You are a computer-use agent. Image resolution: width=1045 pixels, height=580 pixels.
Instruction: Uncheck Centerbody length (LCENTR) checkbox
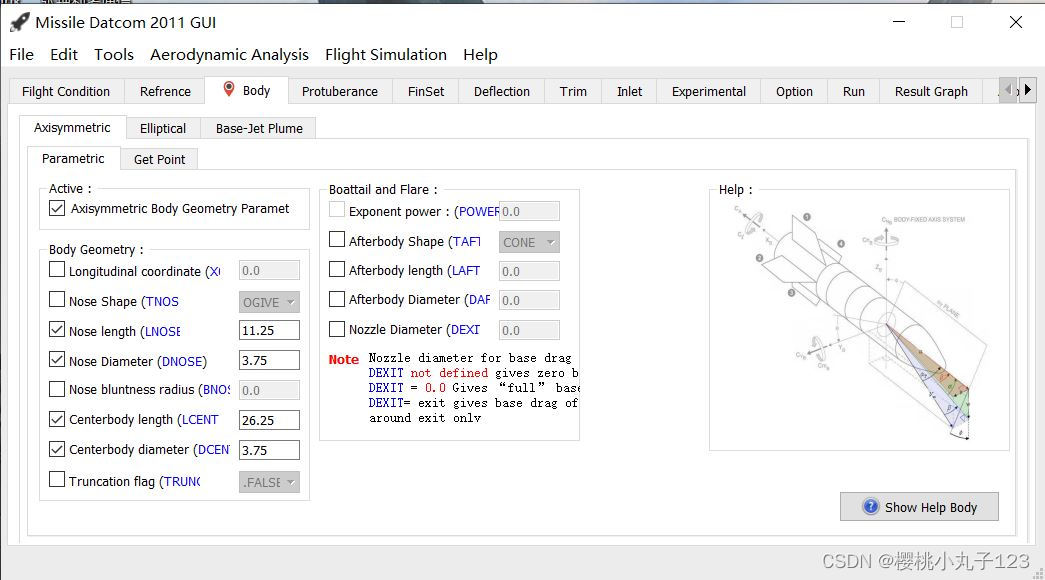[x=57, y=419]
